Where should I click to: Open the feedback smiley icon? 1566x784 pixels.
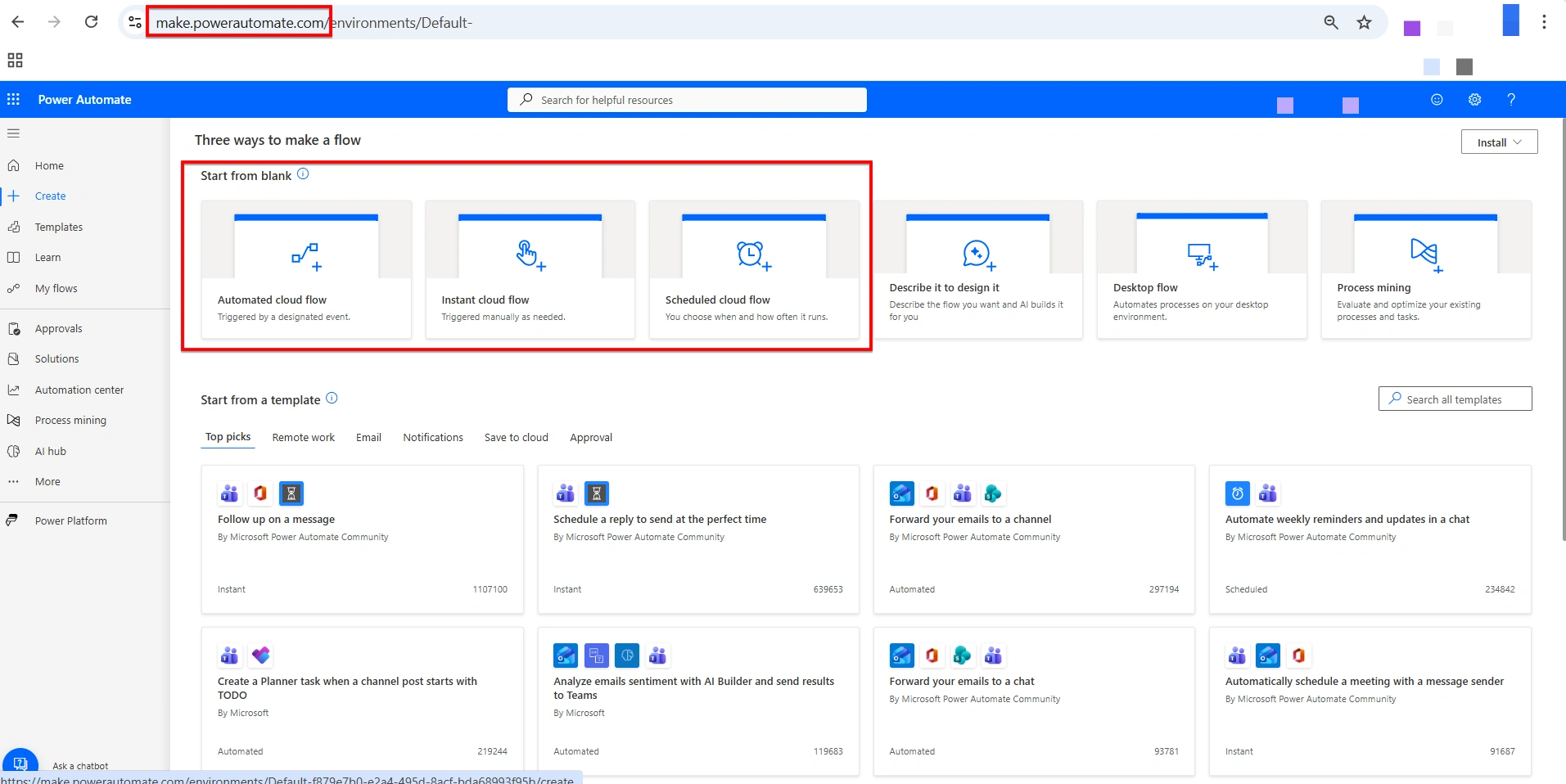point(1437,99)
